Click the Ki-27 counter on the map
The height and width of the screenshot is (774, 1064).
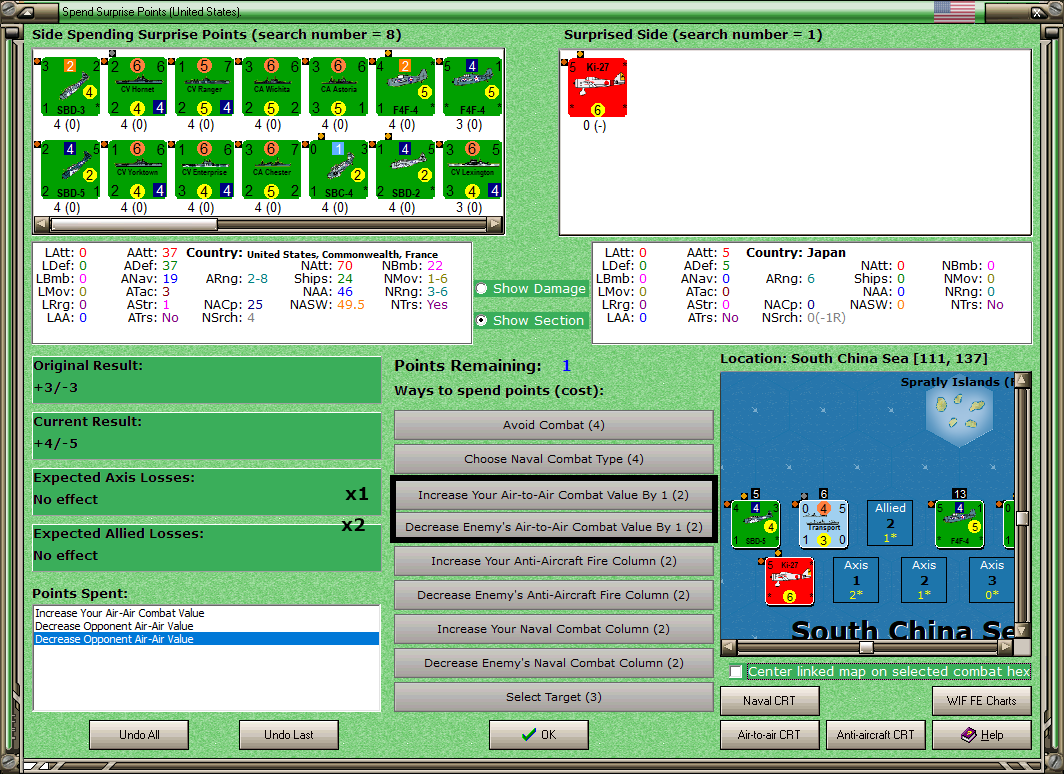click(x=790, y=581)
